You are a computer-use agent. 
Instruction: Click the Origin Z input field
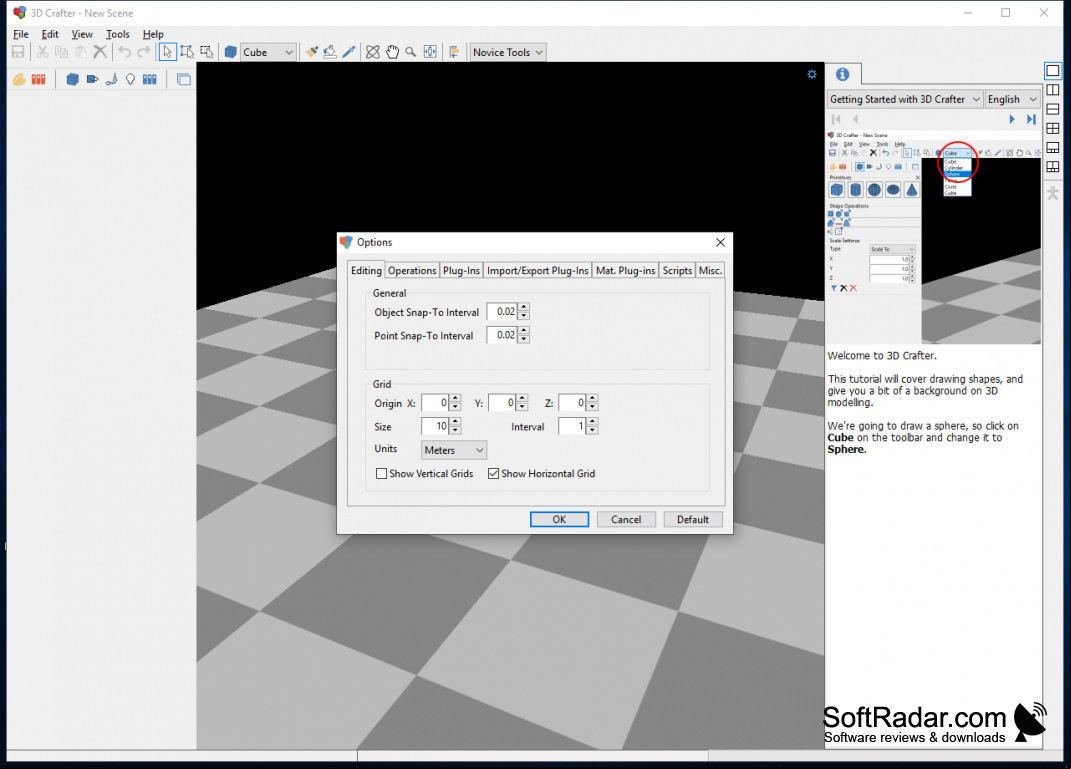(x=572, y=403)
